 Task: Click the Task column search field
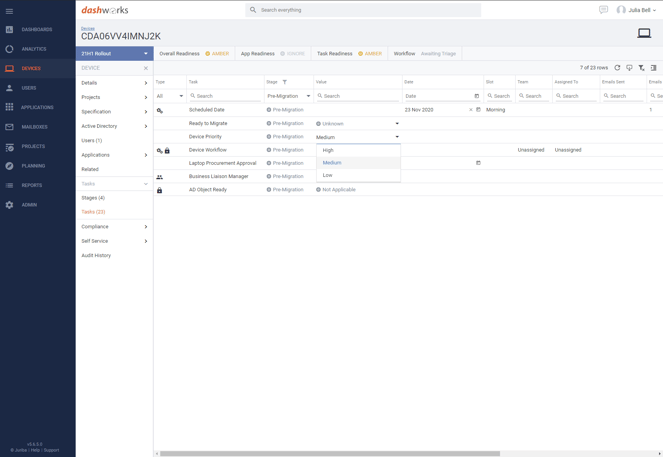coord(225,96)
